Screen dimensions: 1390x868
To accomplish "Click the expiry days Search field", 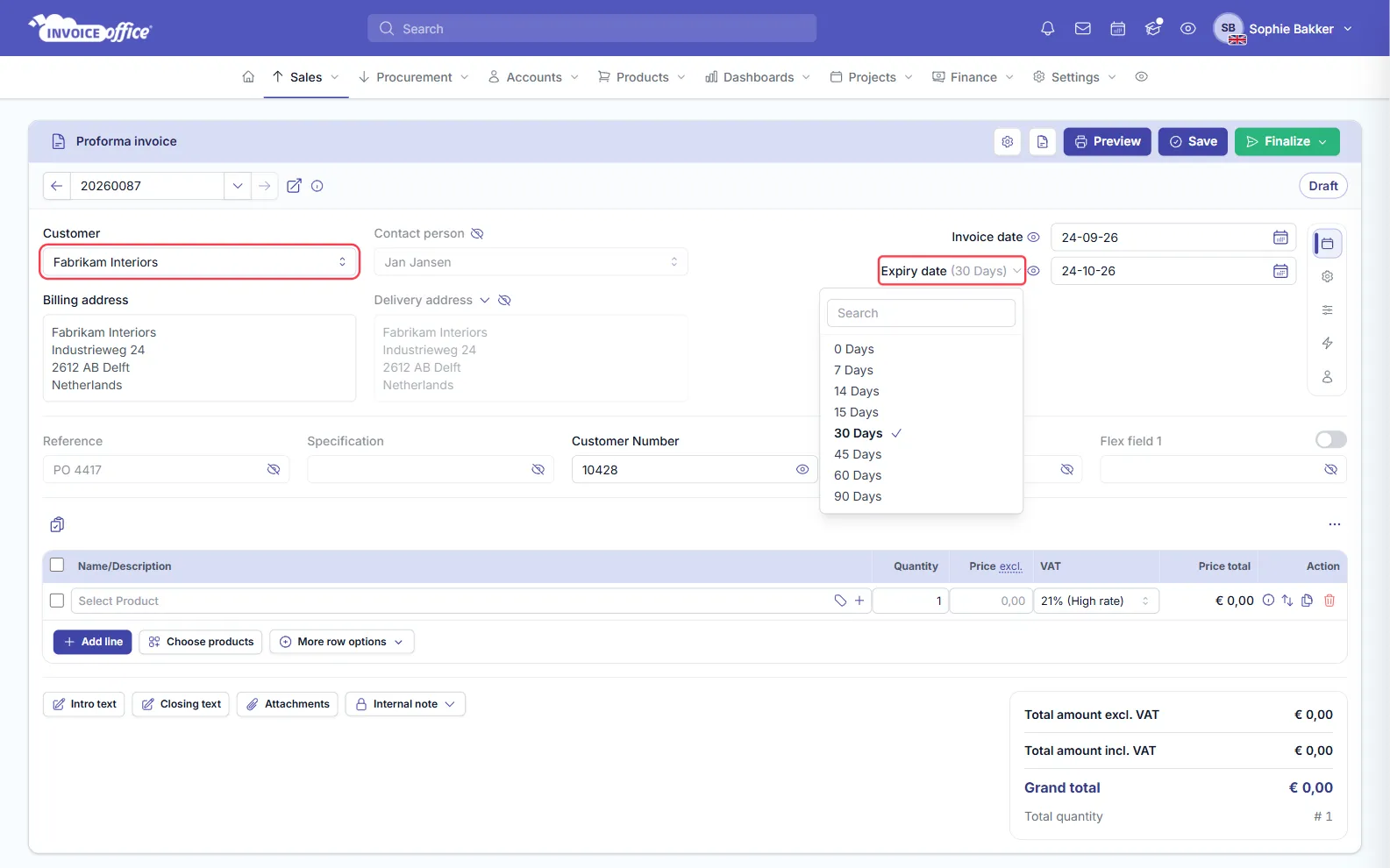I will [x=921, y=313].
